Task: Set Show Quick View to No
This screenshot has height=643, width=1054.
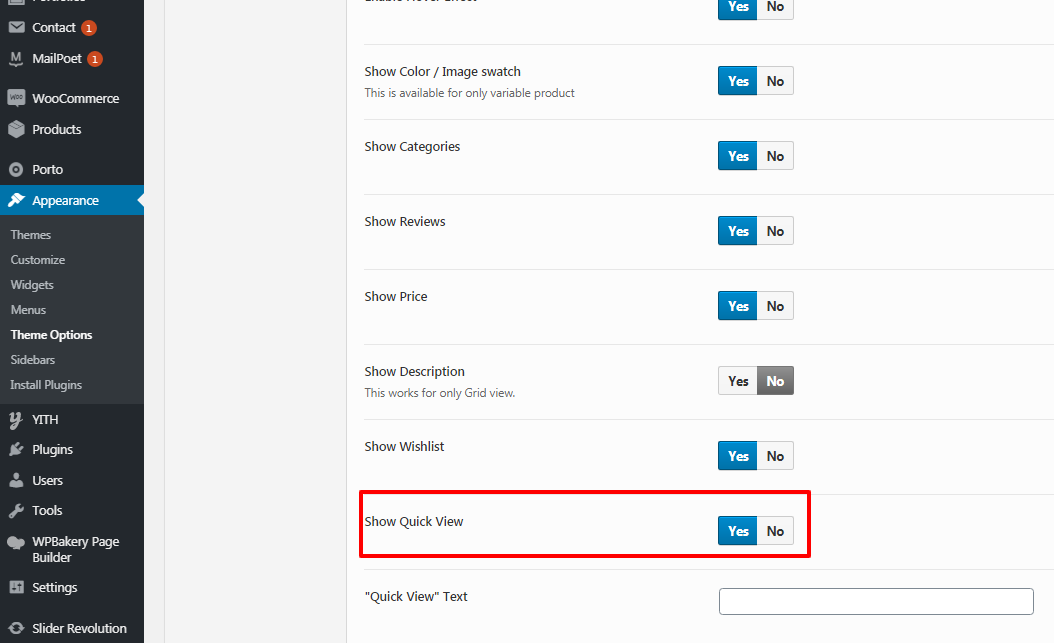Action: point(775,531)
